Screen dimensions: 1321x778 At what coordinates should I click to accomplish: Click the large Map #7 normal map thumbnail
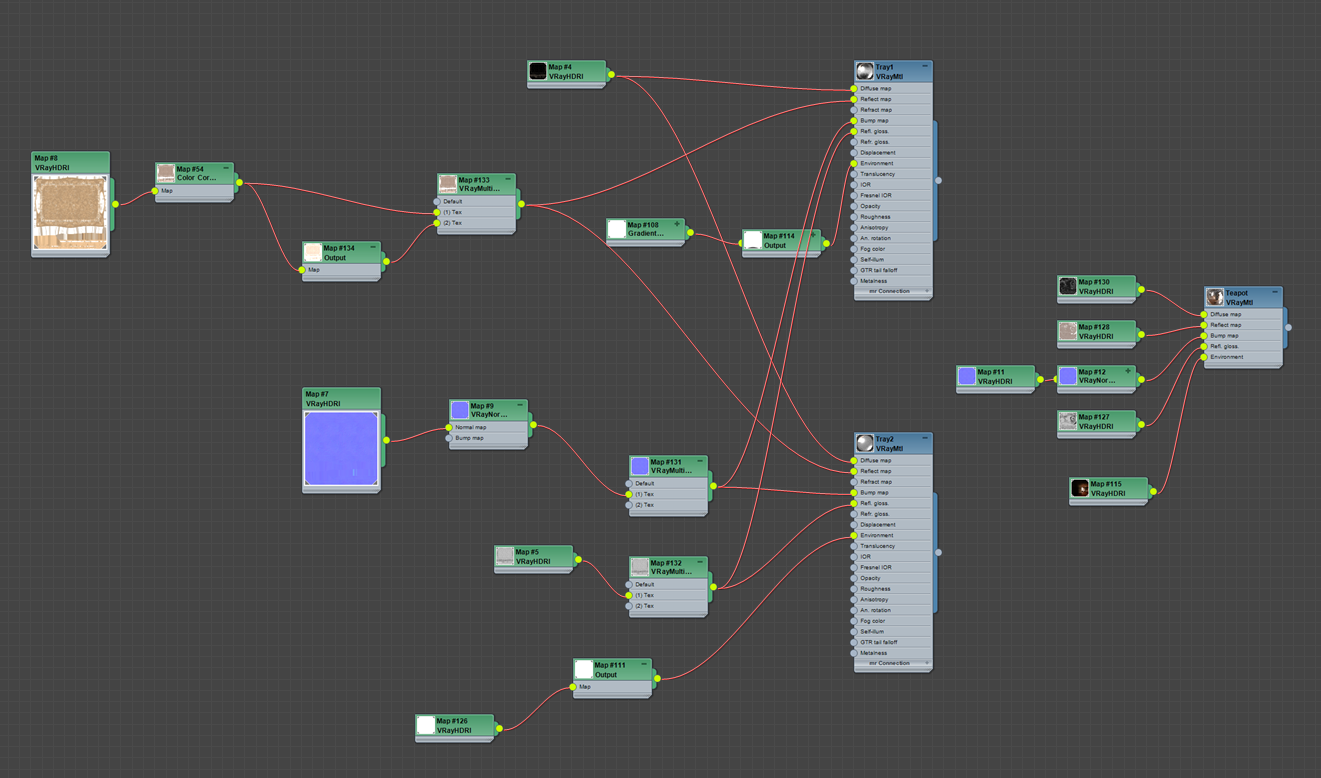click(x=341, y=449)
